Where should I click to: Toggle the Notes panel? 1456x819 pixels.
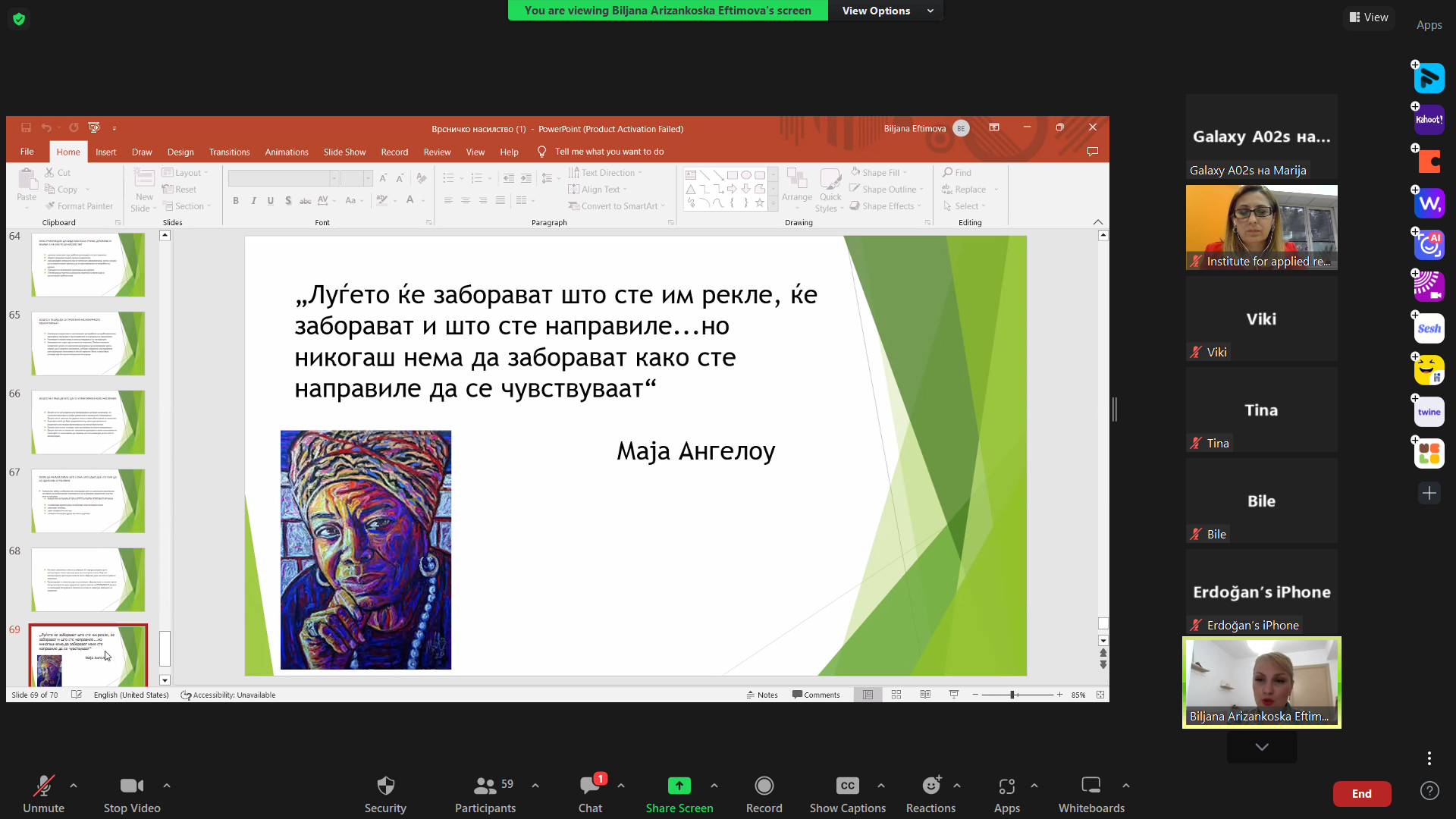[x=762, y=694]
